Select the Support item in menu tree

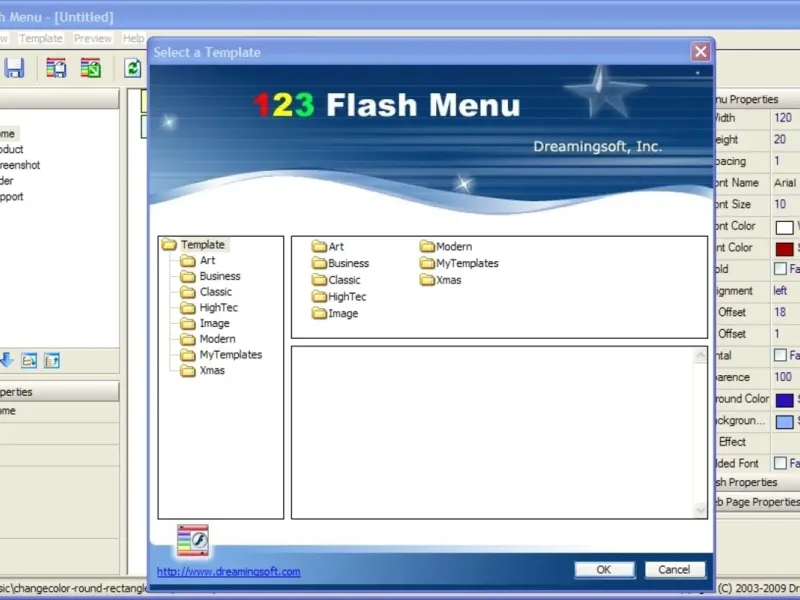click(x=12, y=196)
